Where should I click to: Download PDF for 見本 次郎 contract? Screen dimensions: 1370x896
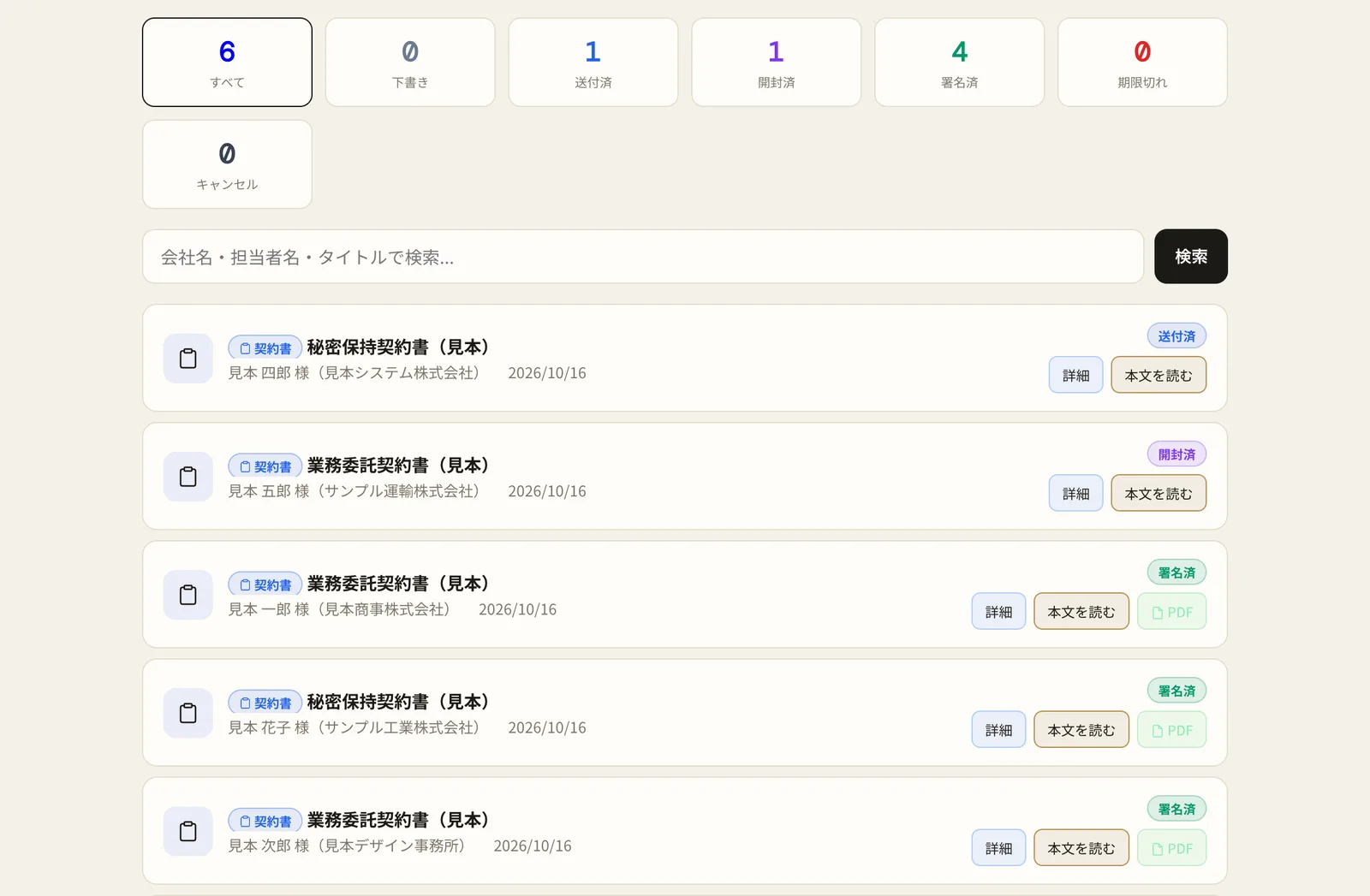pyautogui.click(x=1172, y=847)
